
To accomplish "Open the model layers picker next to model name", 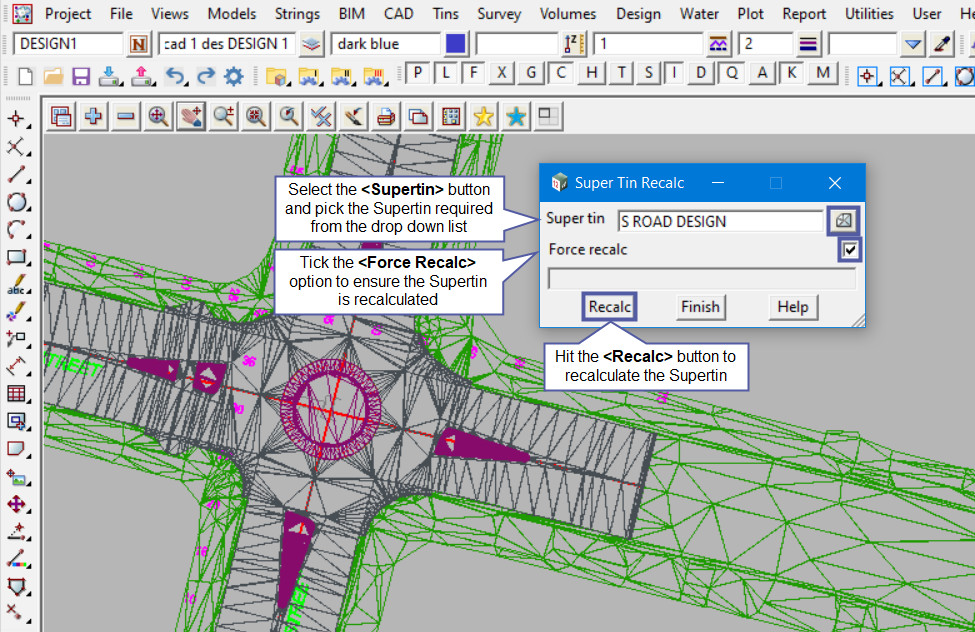I will pos(312,44).
